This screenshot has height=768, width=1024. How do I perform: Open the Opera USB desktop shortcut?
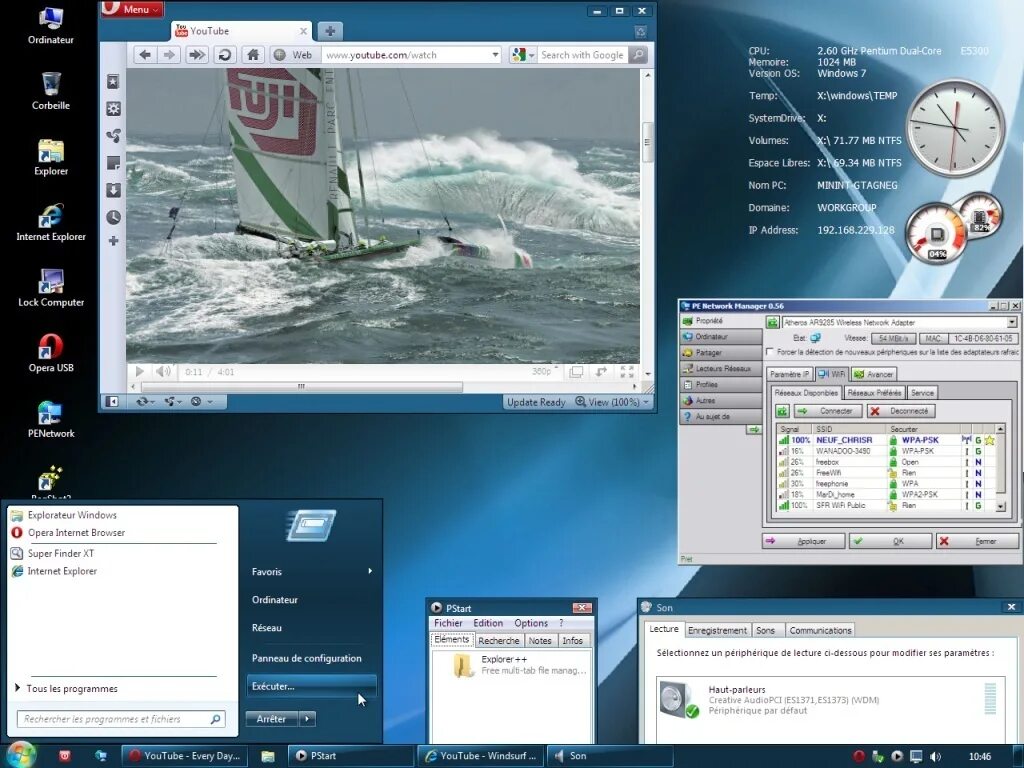click(x=51, y=353)
